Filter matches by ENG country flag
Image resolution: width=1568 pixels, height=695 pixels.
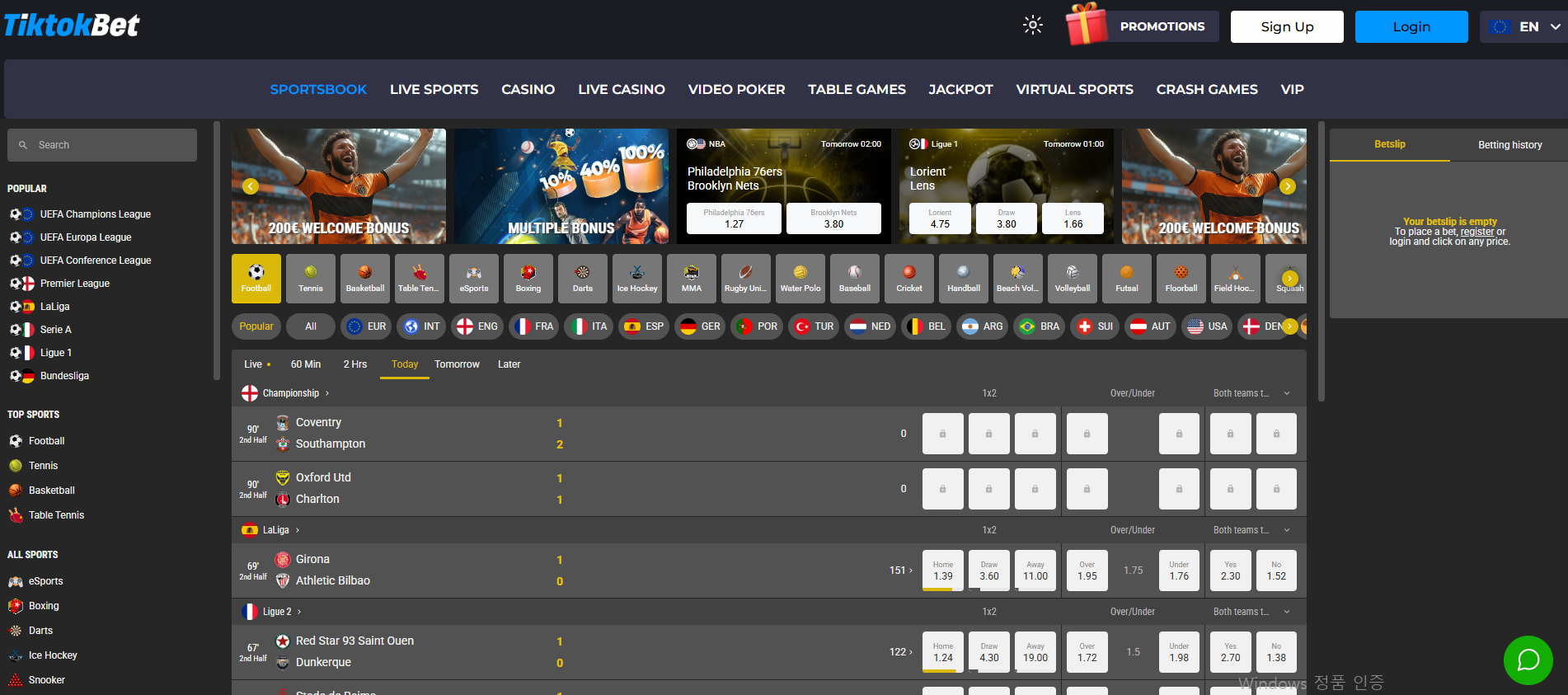pos(477,326)
